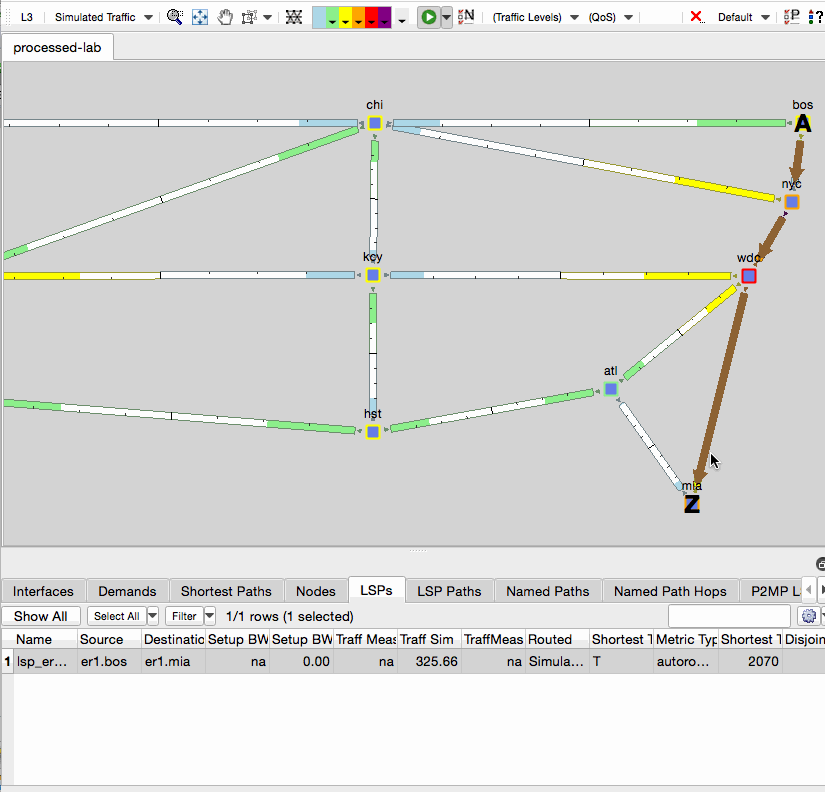Click the node labels N icon
Viewport: 825px width, 792px height.
coord(466,17)
